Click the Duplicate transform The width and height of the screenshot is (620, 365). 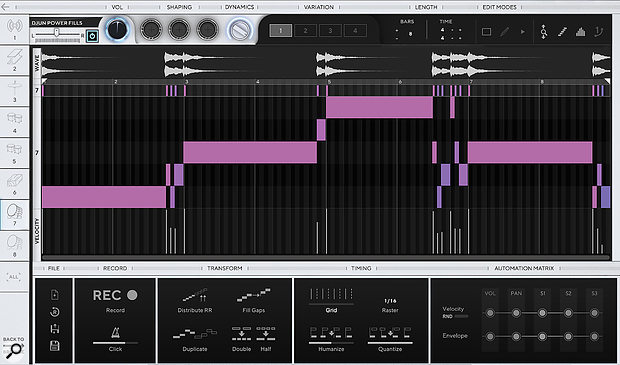[195, 339]
